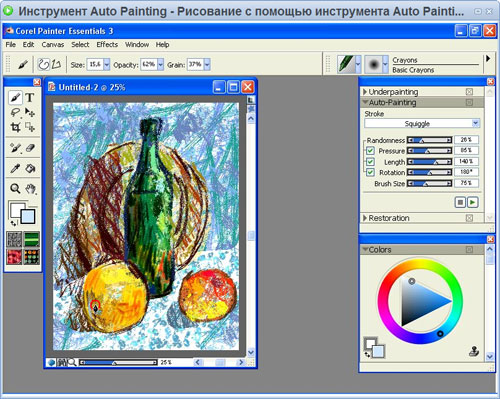
Task: Select the Dropper eyedropper tool
Action: 15,169
